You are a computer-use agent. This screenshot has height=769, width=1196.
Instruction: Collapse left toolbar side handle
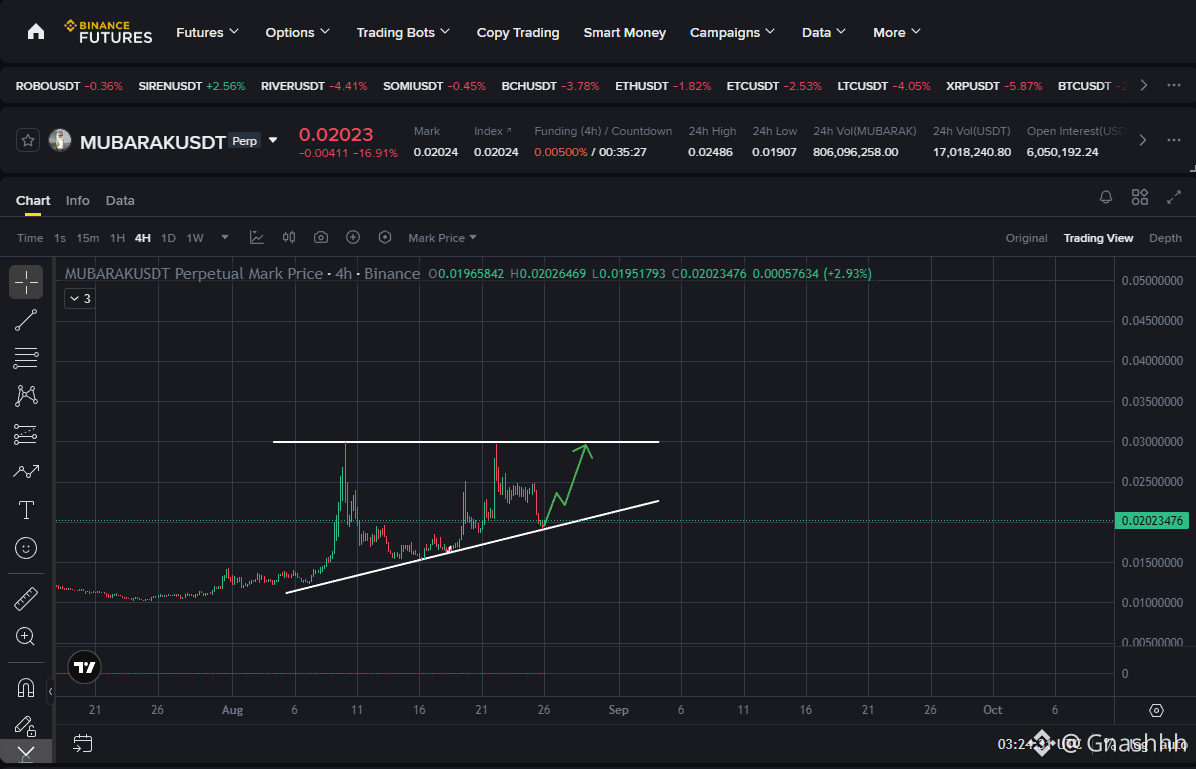[x=50, y=692]
